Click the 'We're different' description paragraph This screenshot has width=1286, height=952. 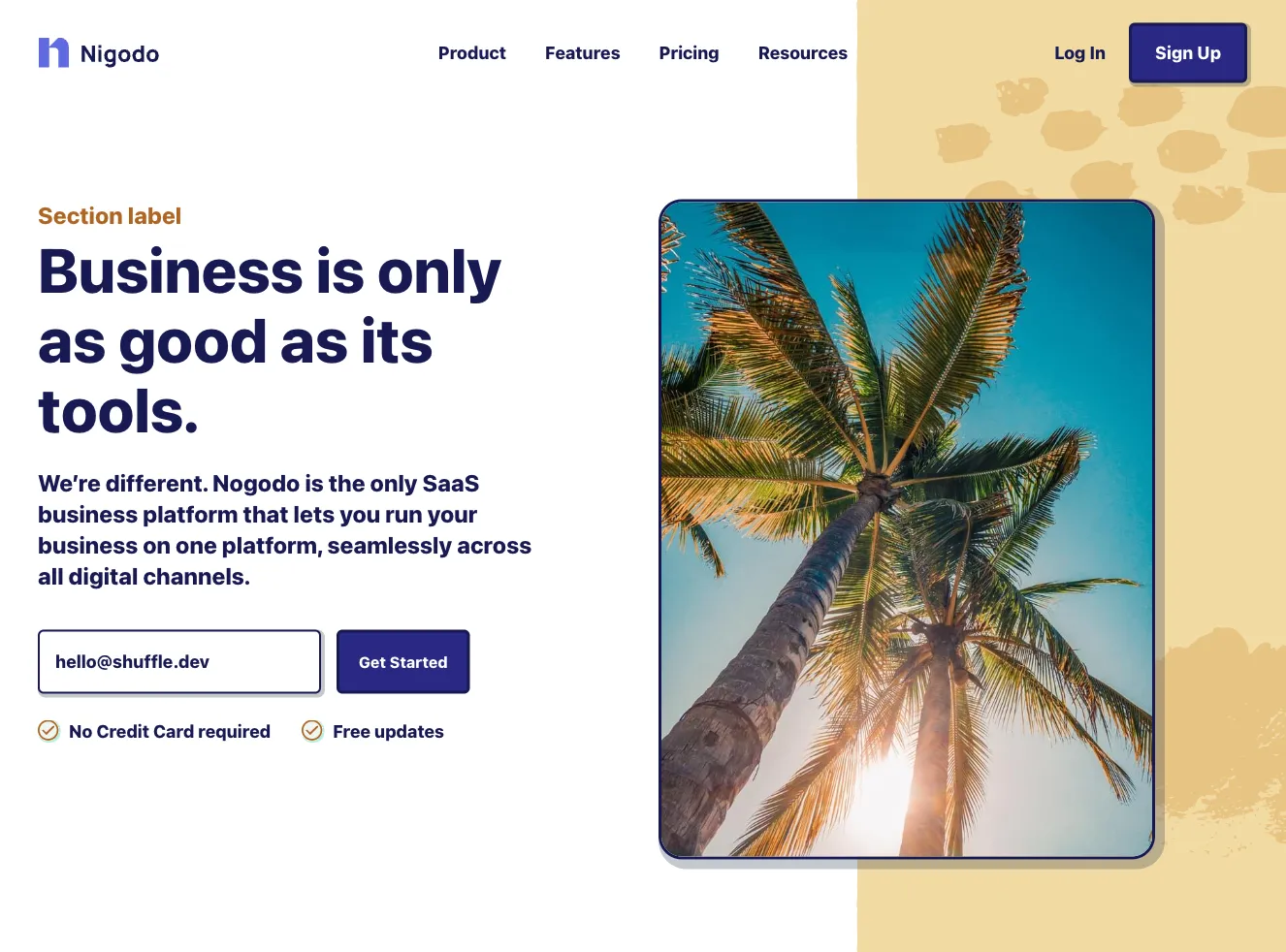tap(285, 530)
